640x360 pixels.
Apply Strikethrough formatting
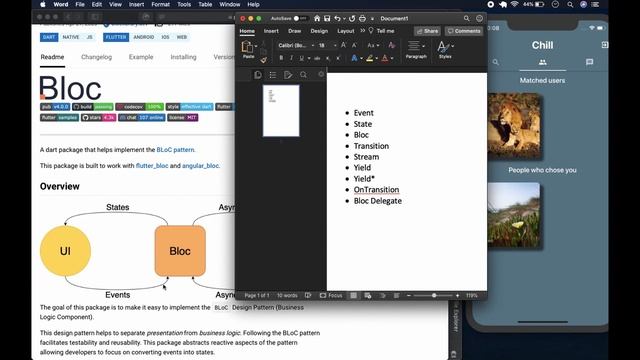point(317,58)
